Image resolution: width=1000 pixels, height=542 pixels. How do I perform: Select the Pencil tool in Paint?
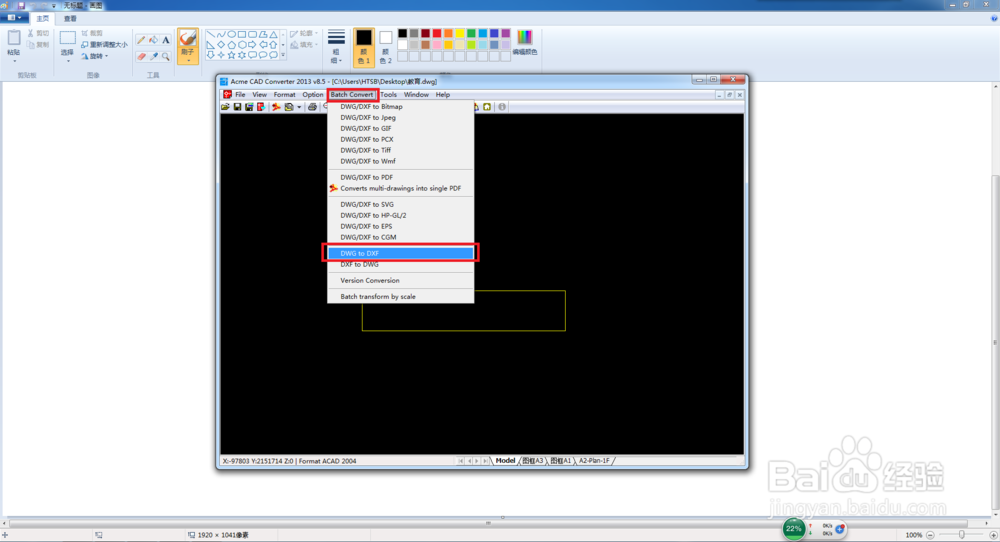pyautogui.click(x=141, y=40)
